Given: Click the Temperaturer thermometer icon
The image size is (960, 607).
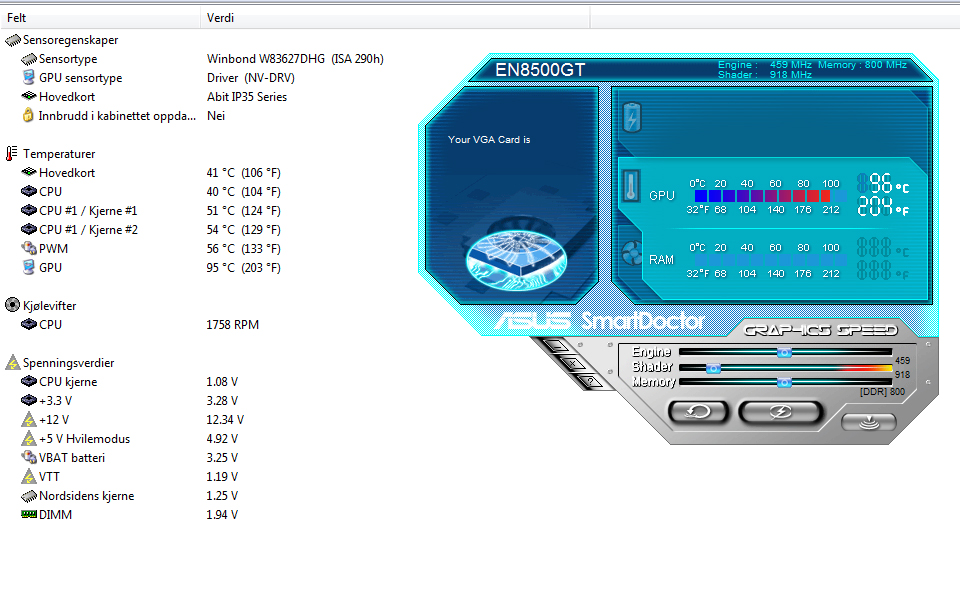Looking at the screenshot, I should tap(12, 154).
